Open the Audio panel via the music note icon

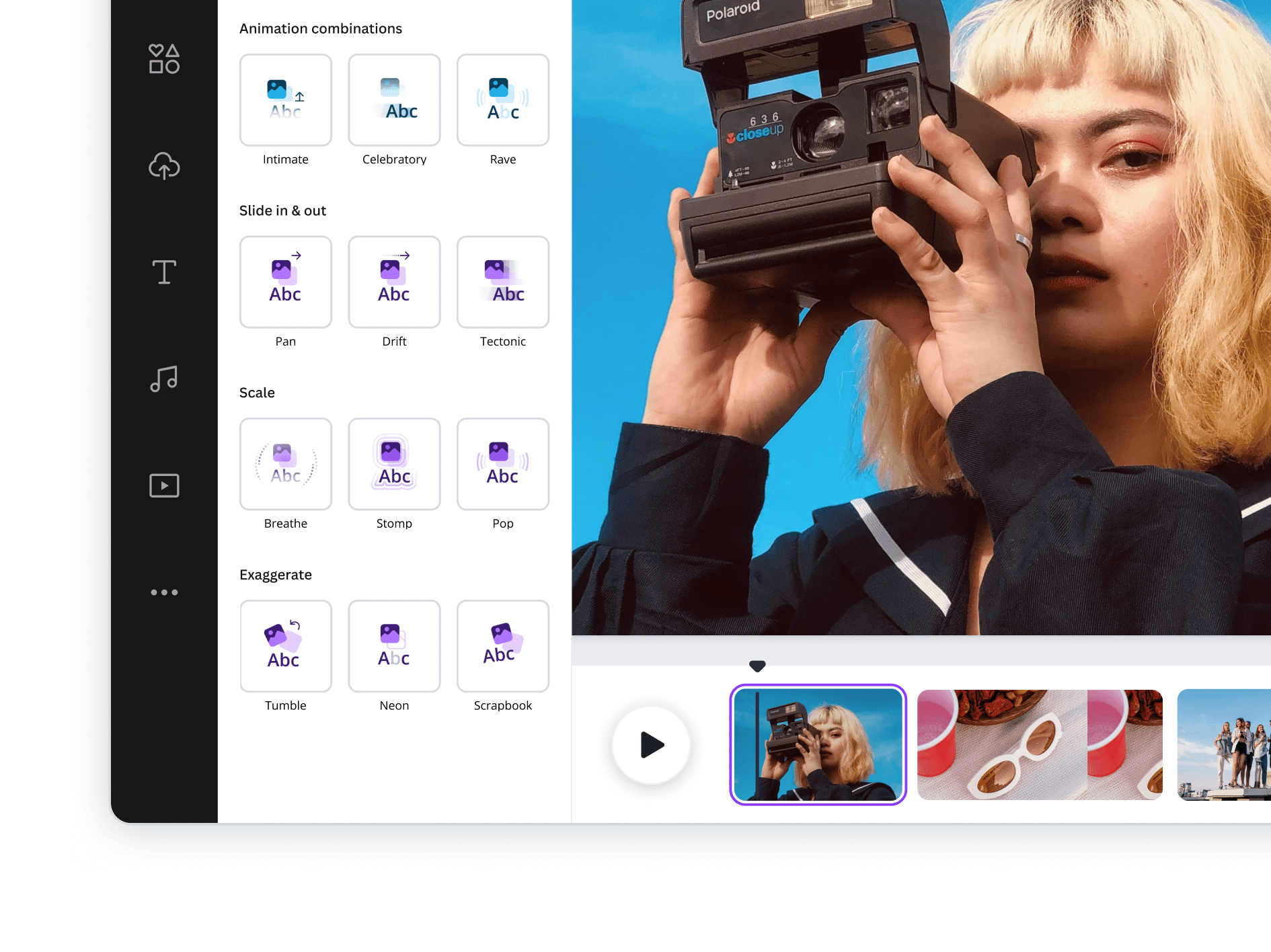point(163,379)
